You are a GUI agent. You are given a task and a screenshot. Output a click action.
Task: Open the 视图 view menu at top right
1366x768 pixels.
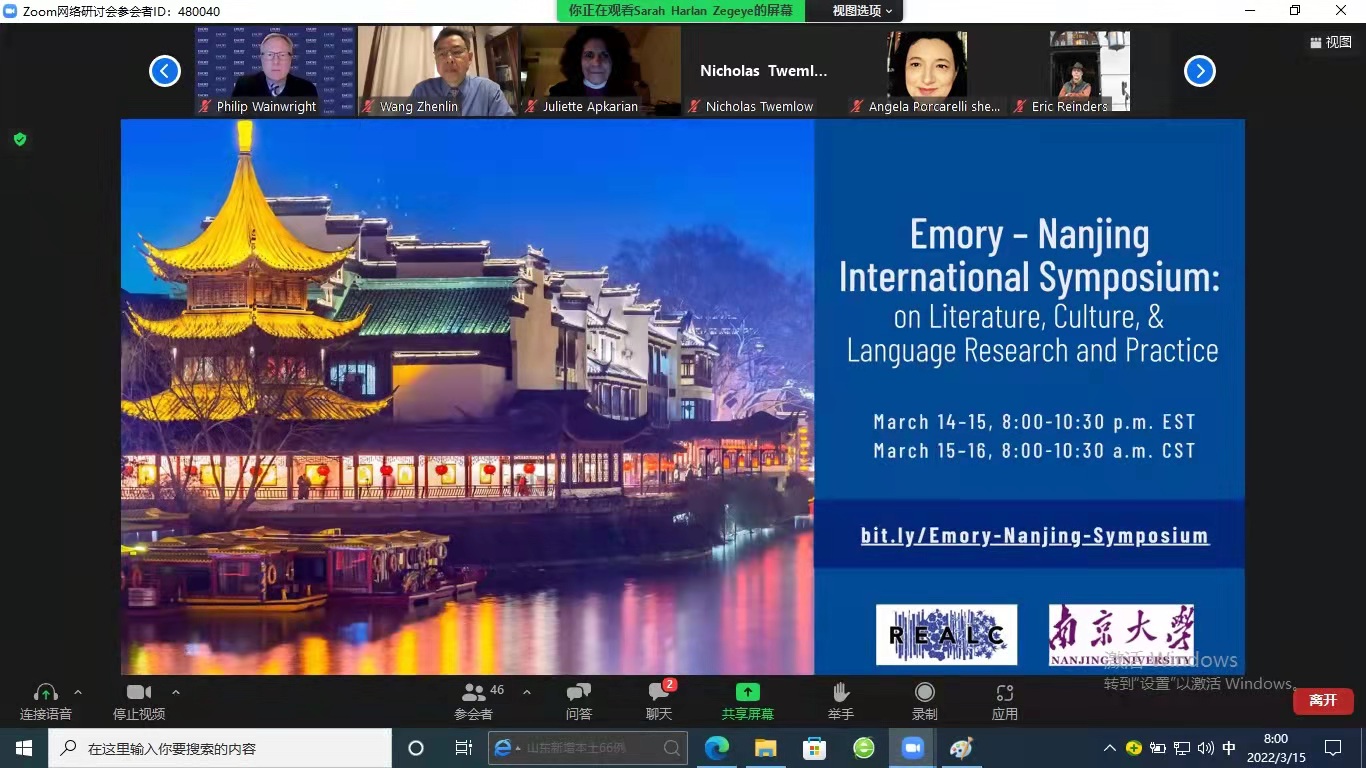[1330, 42]
